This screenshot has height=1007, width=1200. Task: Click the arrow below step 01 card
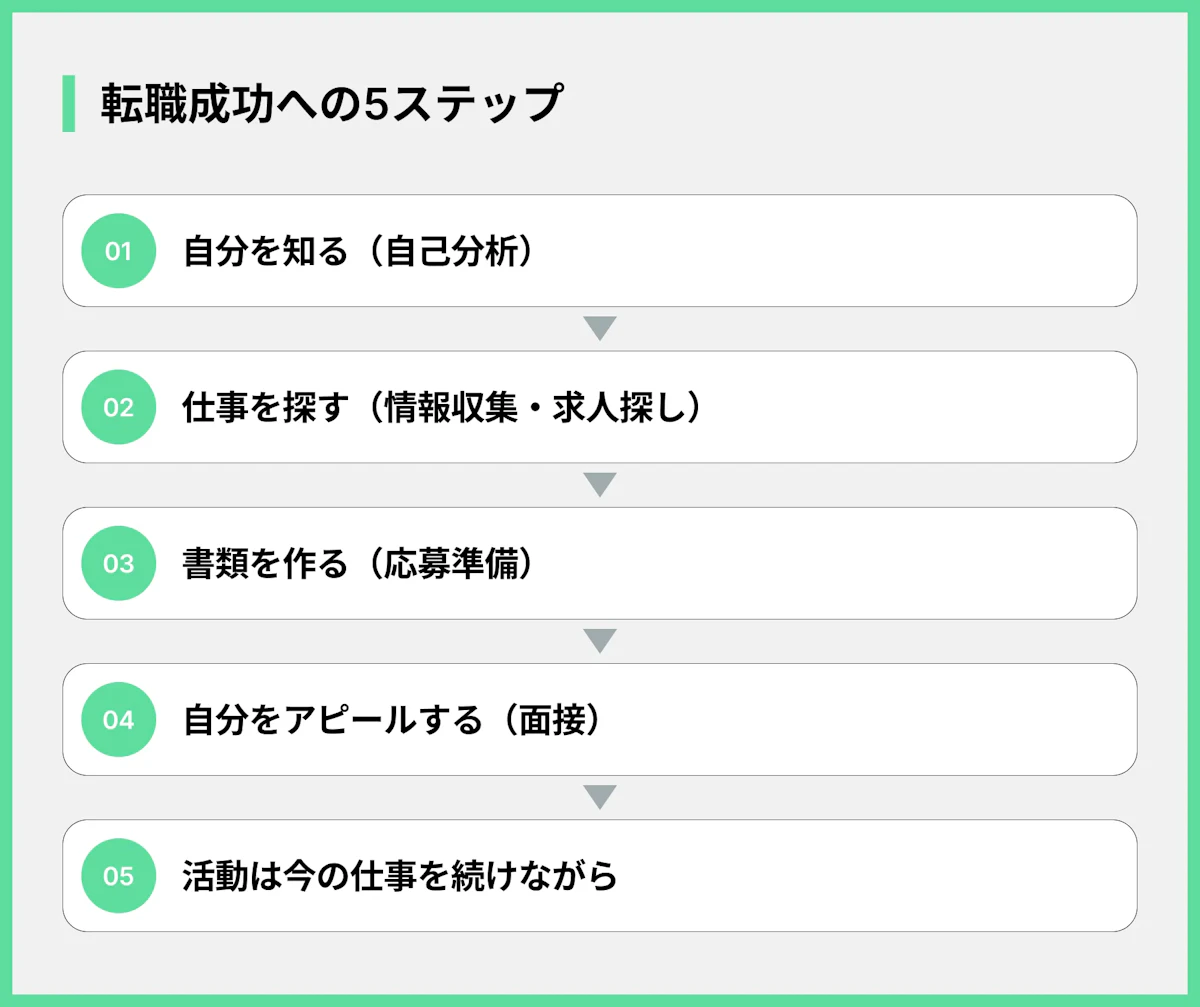coord(599,329)
